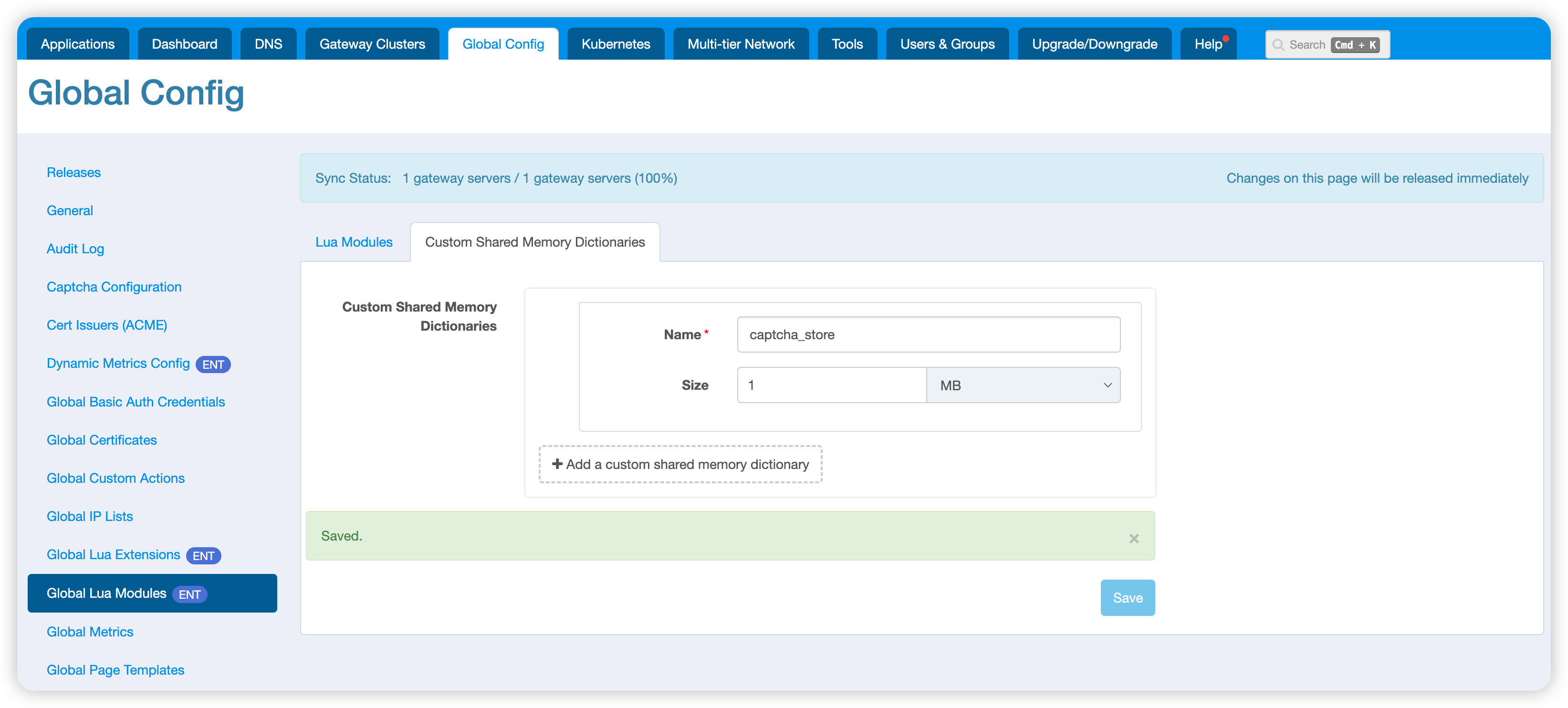The width and height of the screenshot is (1568, 708).
Task: Click the ENT badge beside Global Lua Extensions
Action: [x=203, y=555]
